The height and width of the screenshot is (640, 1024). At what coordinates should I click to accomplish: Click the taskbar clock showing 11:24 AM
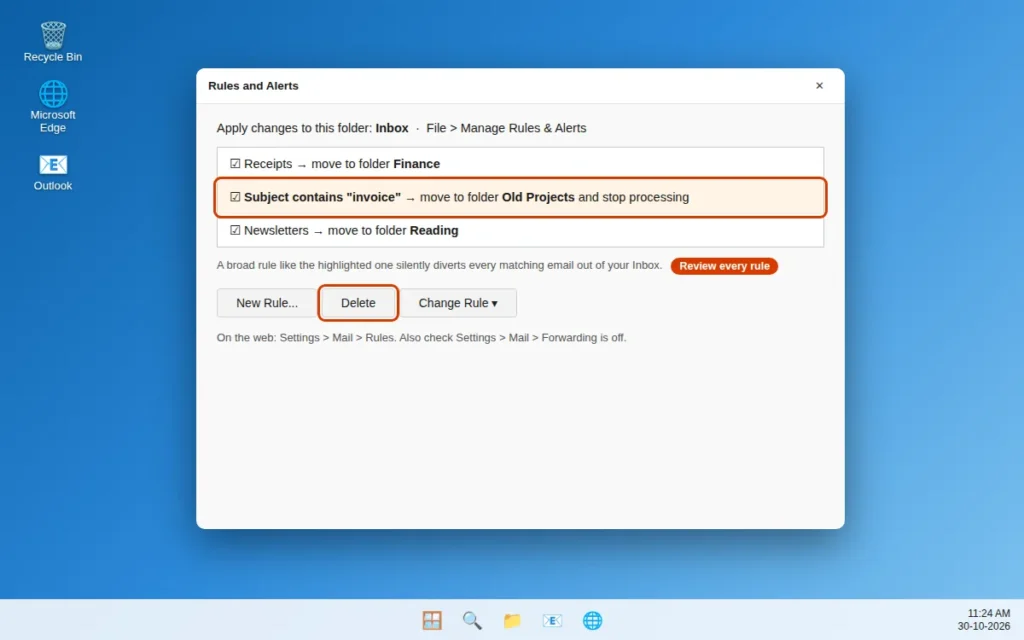click(x=989, y=613)
